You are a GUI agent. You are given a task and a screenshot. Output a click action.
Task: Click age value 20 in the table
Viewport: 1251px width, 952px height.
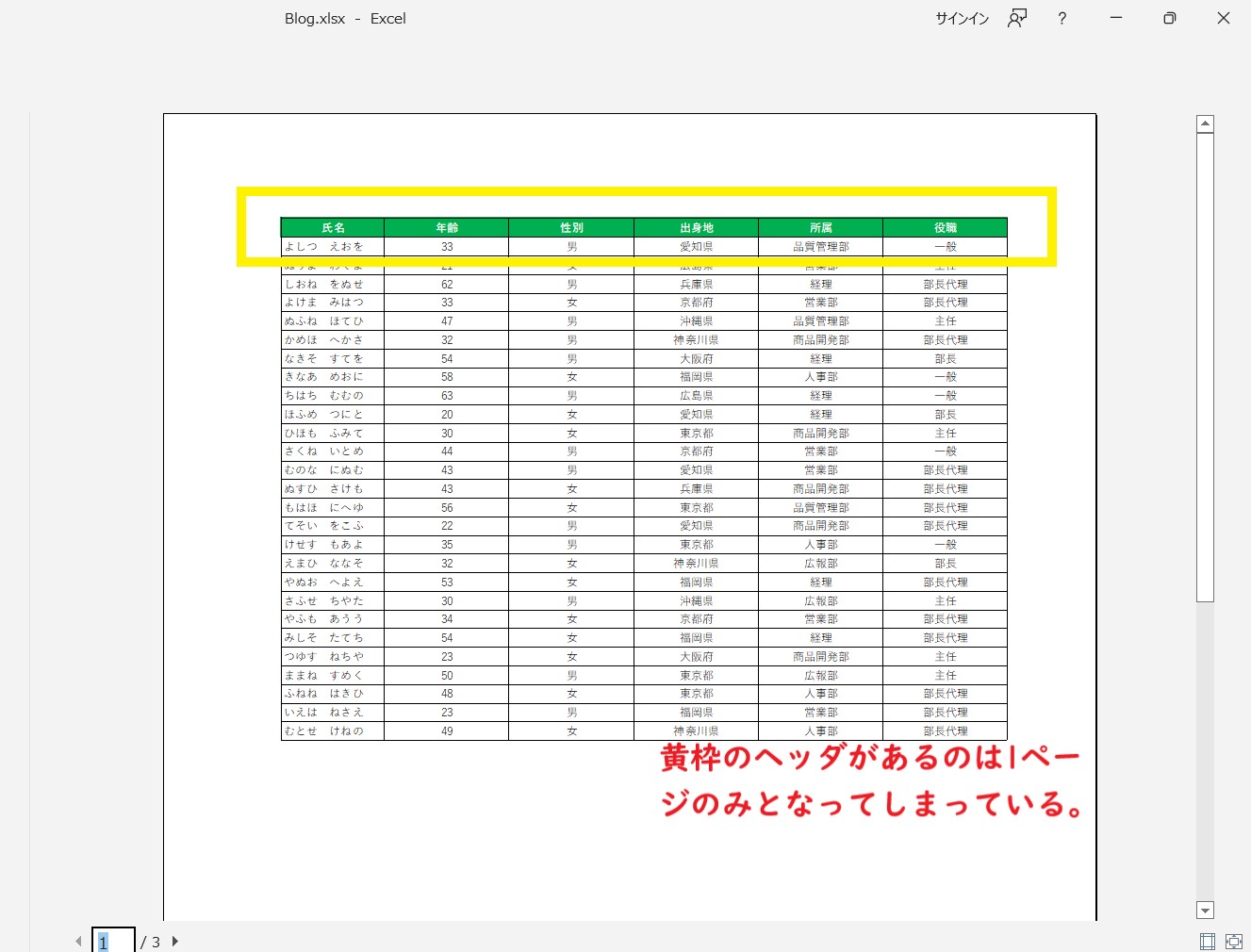[x=447, y=415]
